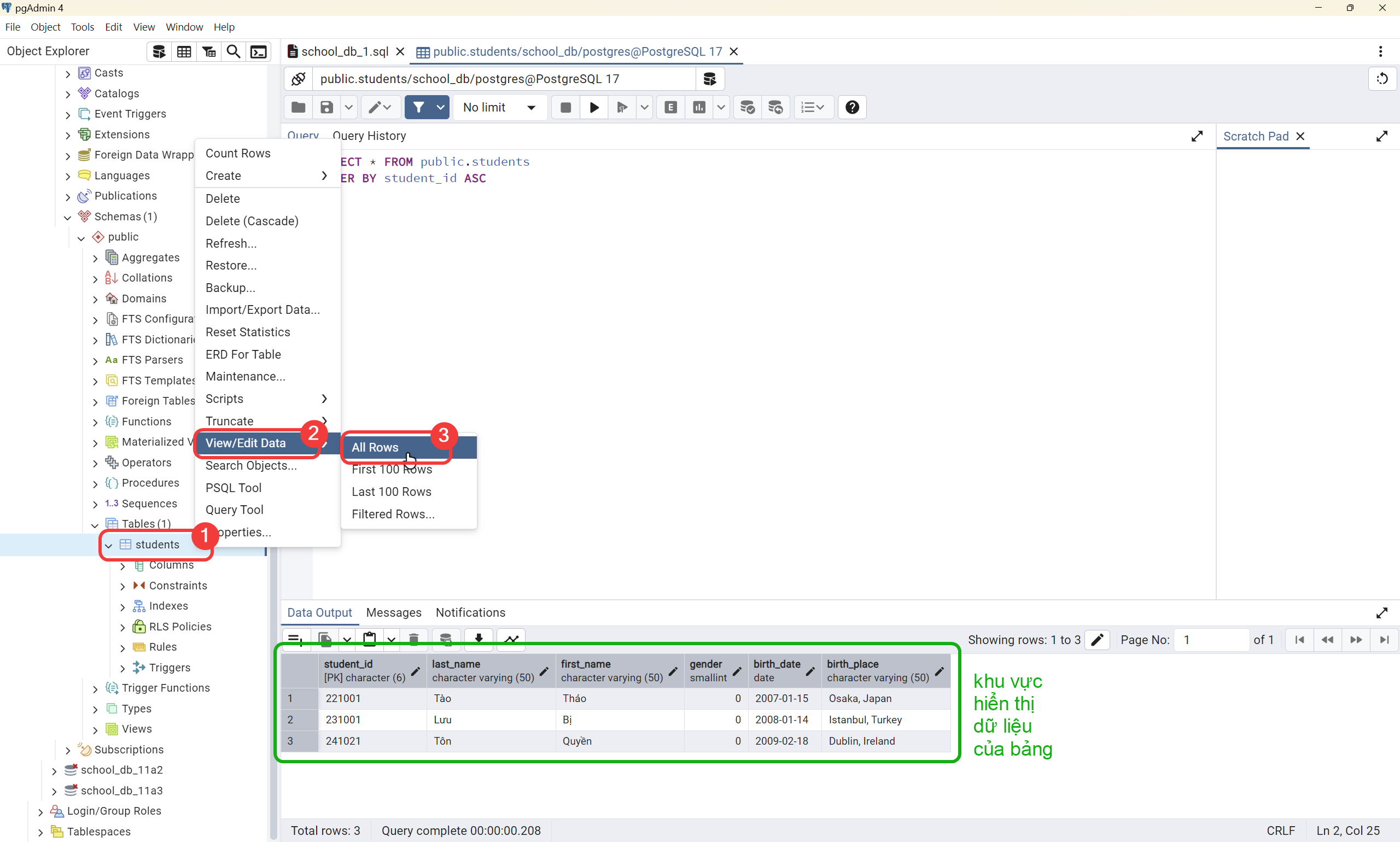The image size is (1400, 842).
Task: Open PSQL Tool terminal icon
Action: click(x=259, y=51)
